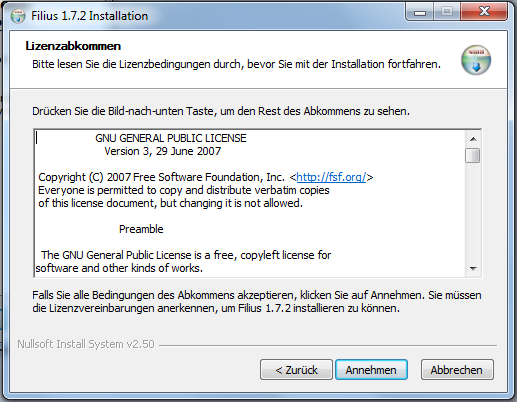Click inside the license agreement text box
The width and height of the screenshot is (517, 402).
pyautogui.click(x=250, y=203)
